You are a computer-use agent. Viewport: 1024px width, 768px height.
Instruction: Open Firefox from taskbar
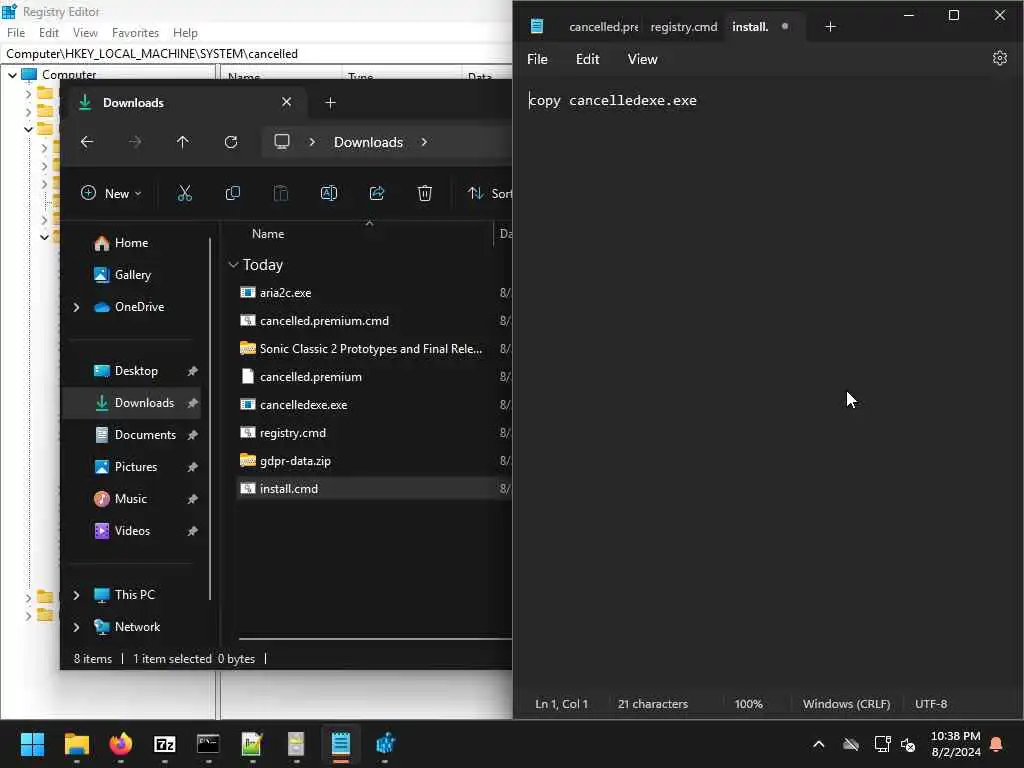click(x=120, y=743)
